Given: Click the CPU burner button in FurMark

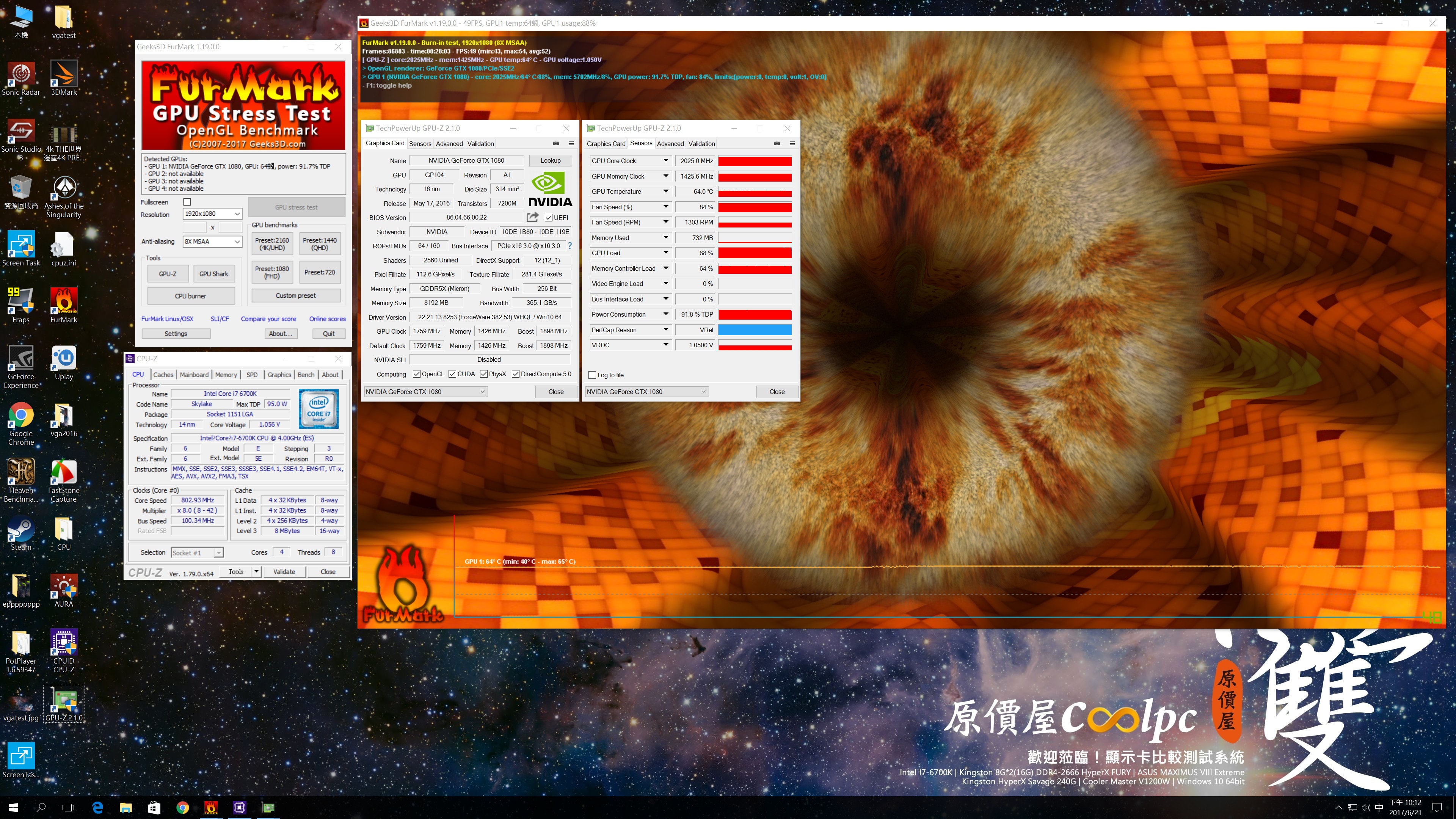Looking at the screenshot, I should (x=190, y=296).
